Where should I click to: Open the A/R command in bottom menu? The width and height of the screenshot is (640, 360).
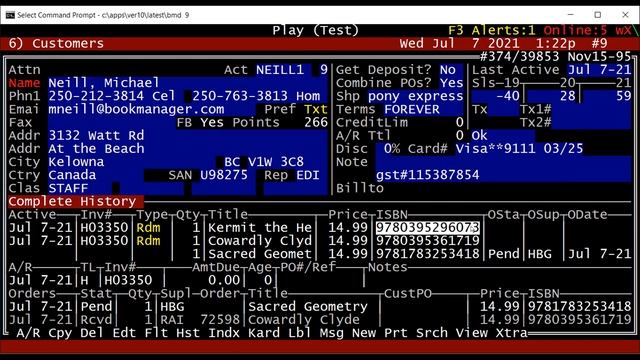point(28,333)
